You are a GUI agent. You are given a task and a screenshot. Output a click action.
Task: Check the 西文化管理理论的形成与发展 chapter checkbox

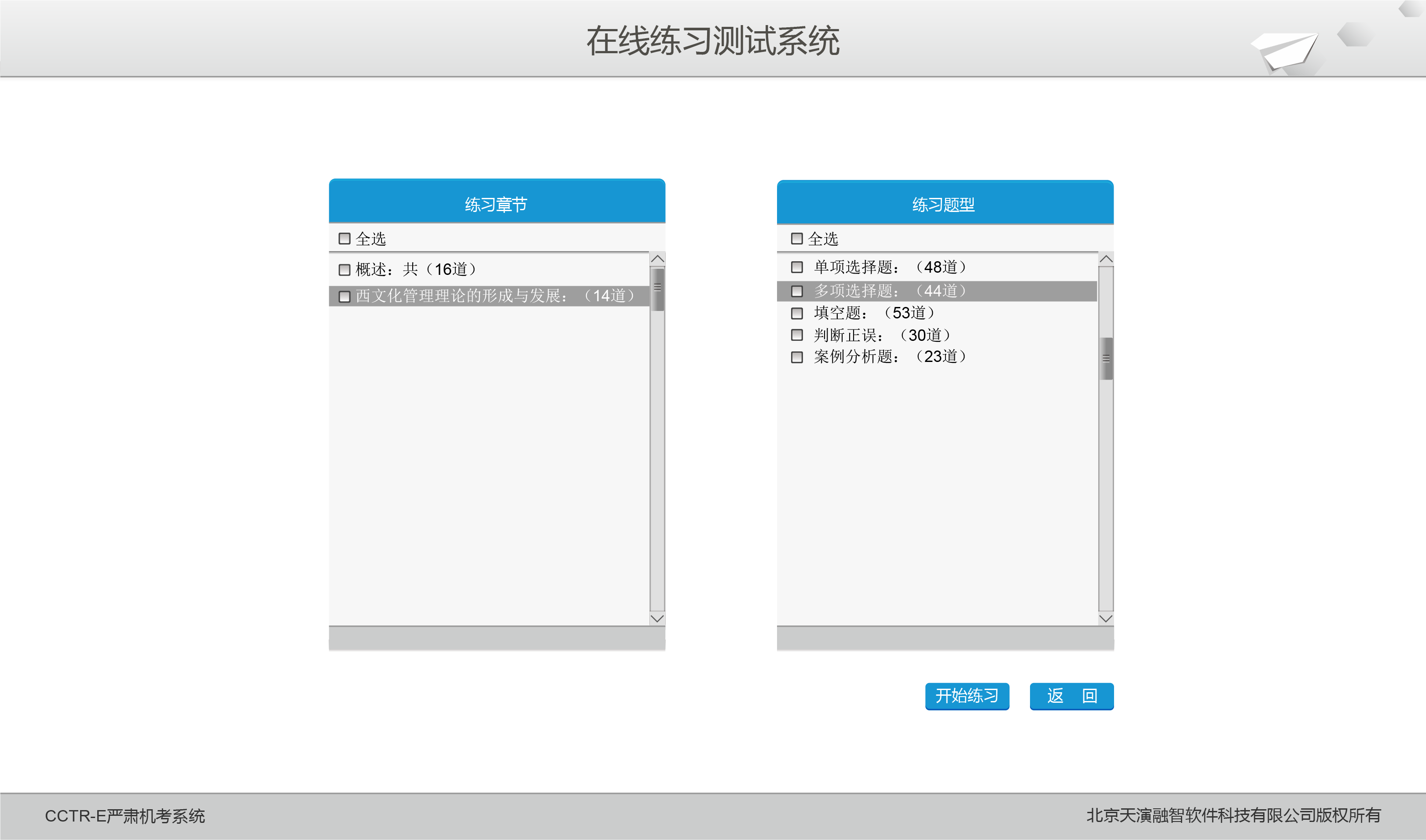tap(345, 296)
